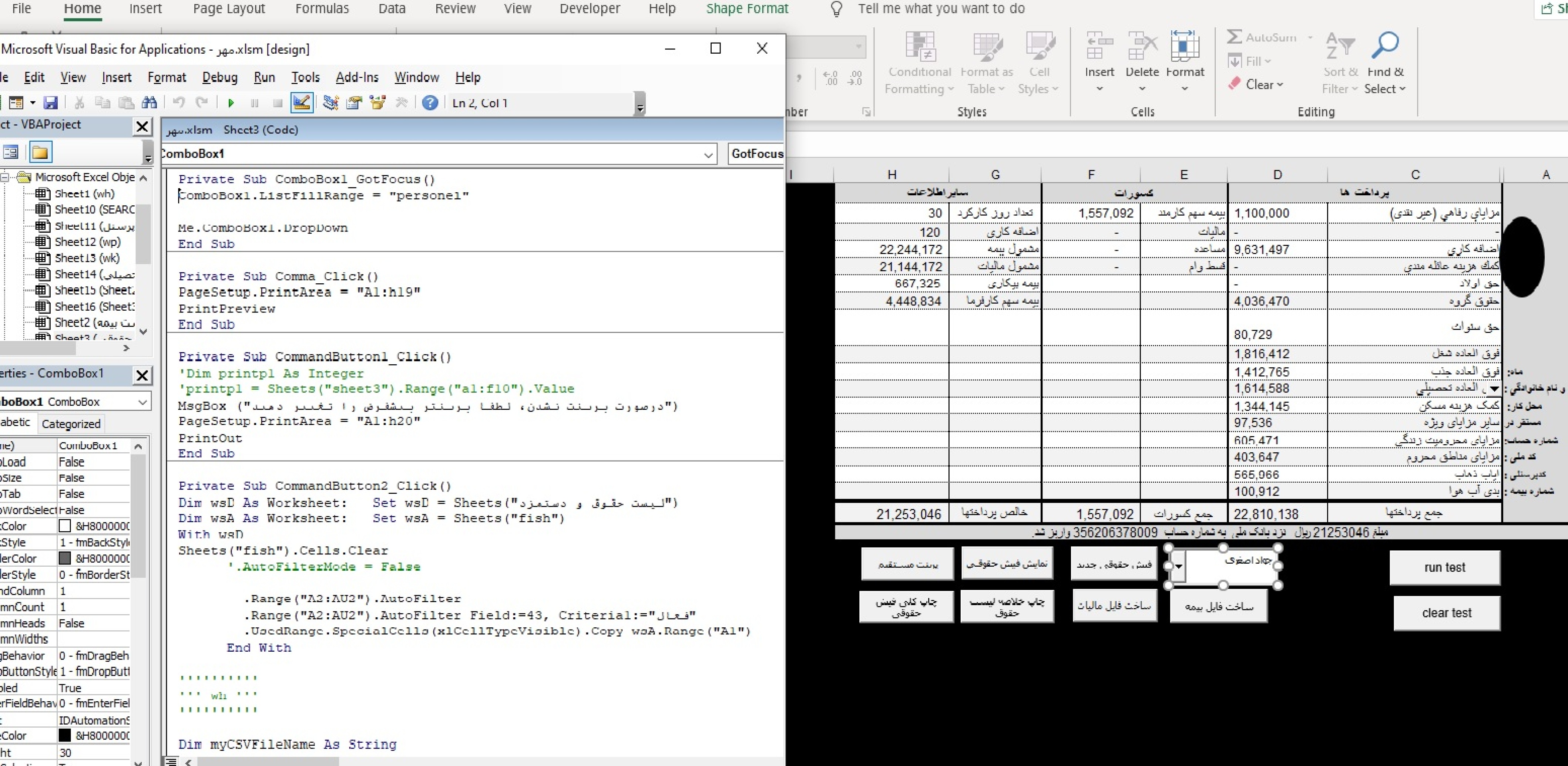Select Sheet12 (wp) in project tree
1568x766 pixels.
pyautogui.click(x=87, y=242)
